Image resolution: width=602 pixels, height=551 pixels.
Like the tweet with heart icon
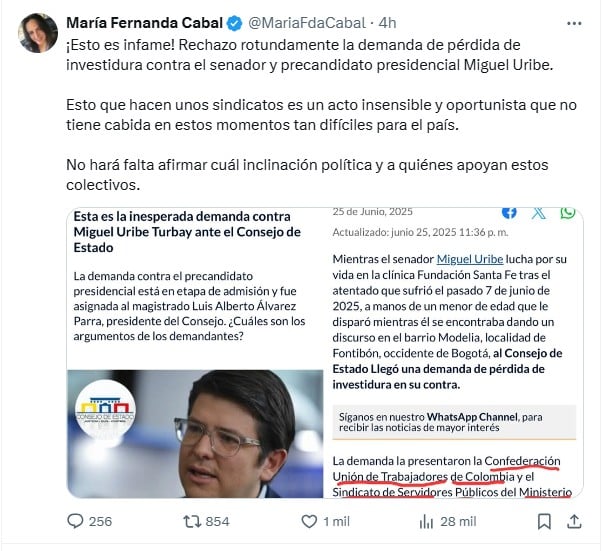[309, 521]
